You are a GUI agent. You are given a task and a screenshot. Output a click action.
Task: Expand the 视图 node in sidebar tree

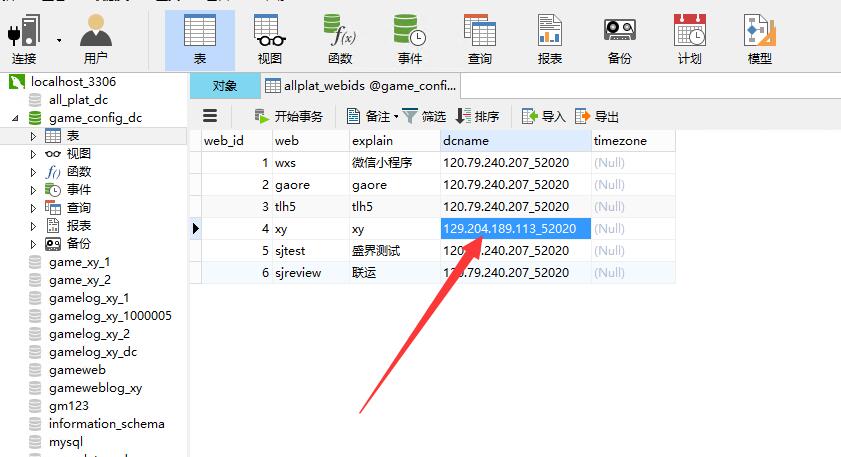33,154
